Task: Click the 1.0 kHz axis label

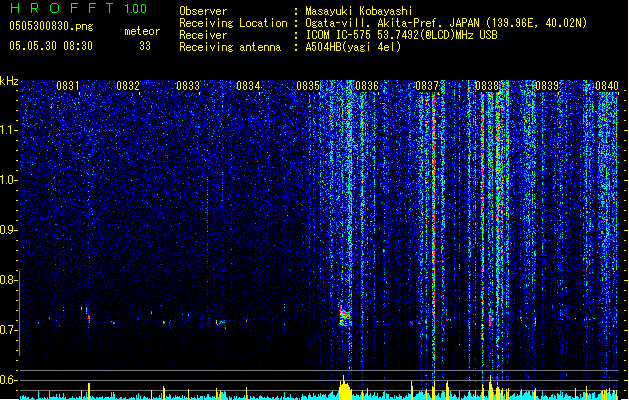Action: tap(9, 180)
